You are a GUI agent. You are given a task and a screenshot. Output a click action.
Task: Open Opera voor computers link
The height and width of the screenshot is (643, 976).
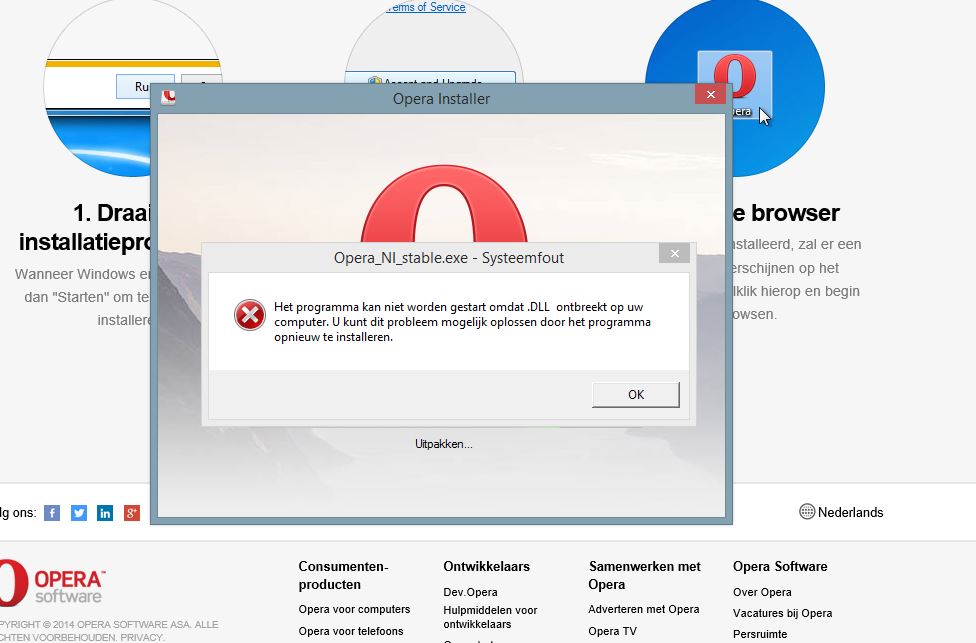pyautogui.click(x=354, y=609)
